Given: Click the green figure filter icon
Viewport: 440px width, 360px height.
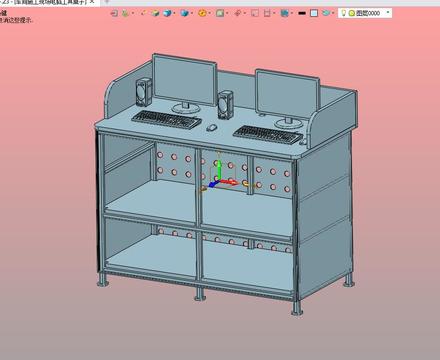Looking at the screenshot, I should (x=125, y=13).
